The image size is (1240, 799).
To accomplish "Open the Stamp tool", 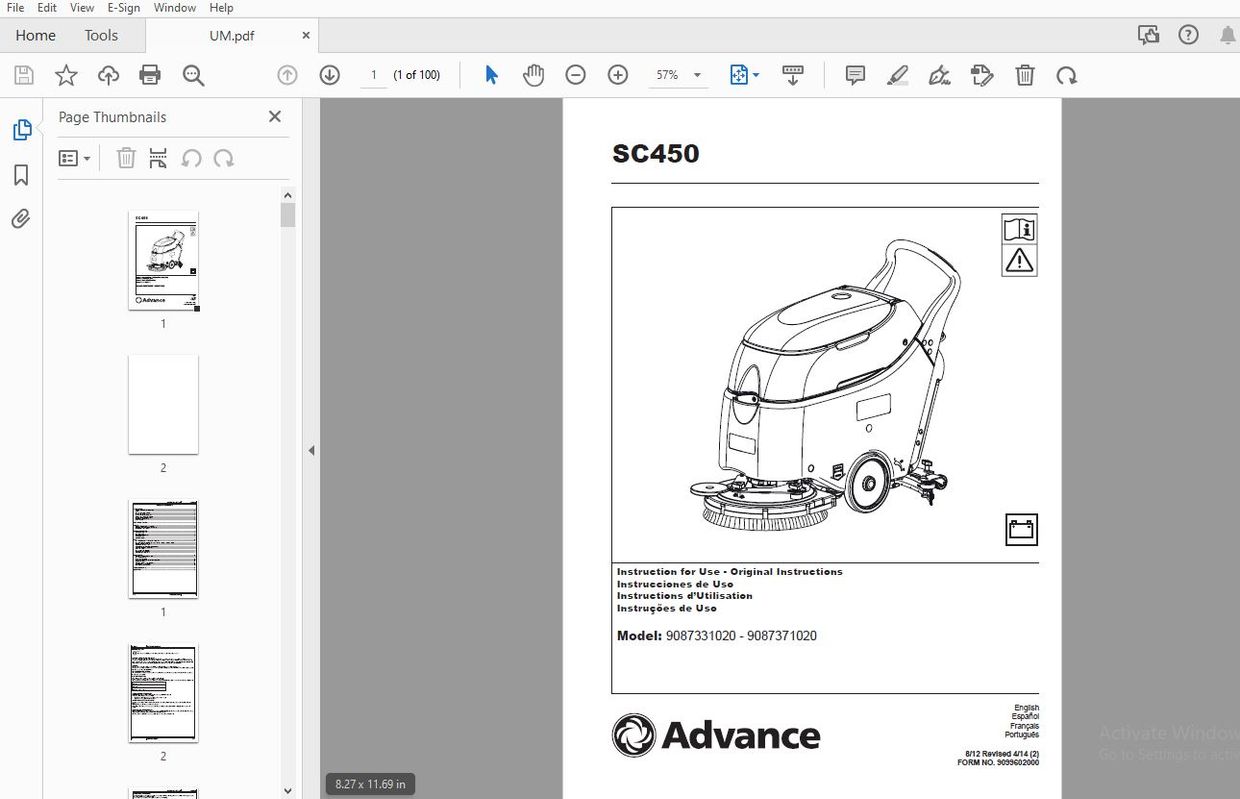I will (982, 74).
